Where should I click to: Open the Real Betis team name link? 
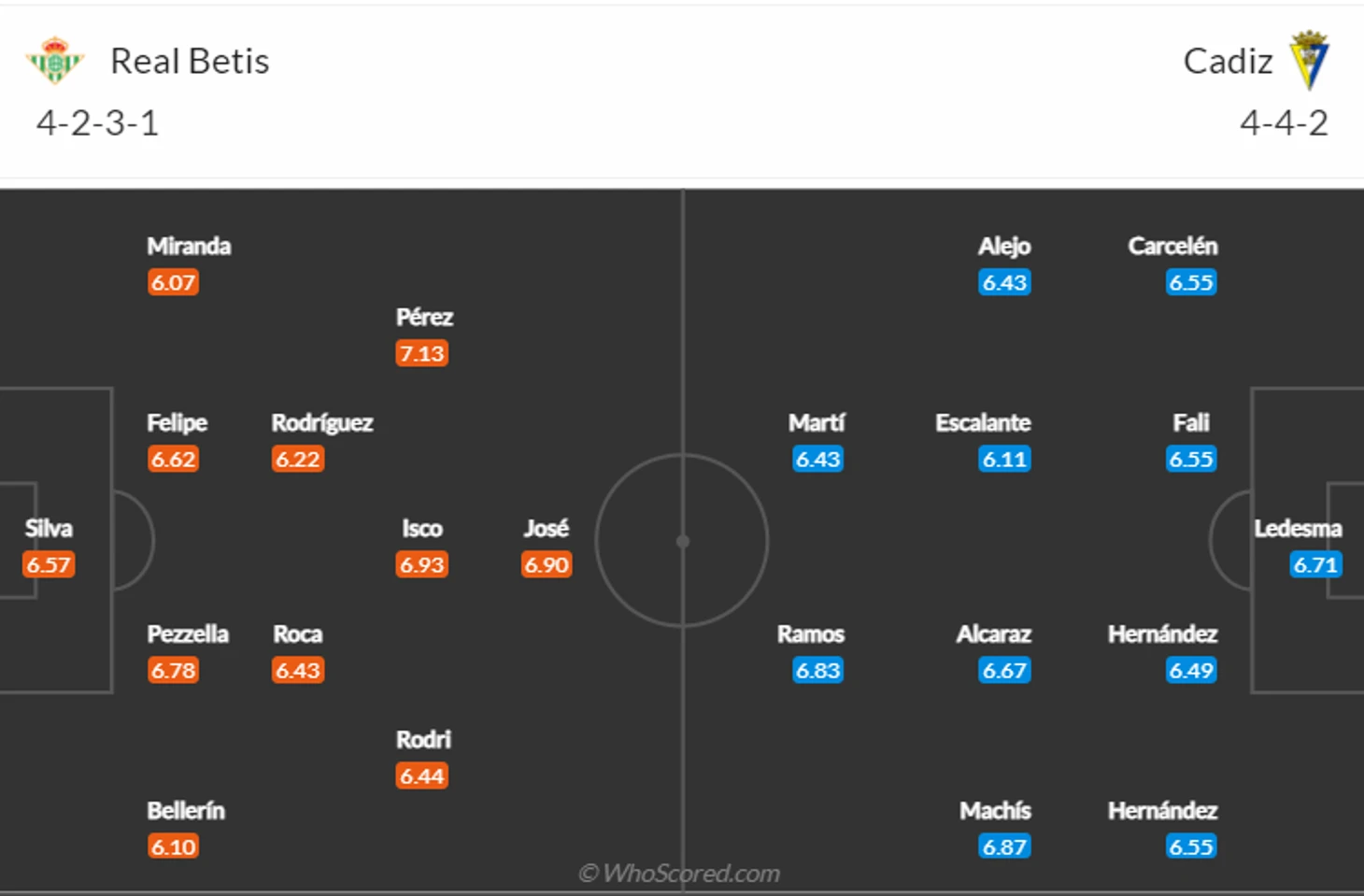[190, 62]
